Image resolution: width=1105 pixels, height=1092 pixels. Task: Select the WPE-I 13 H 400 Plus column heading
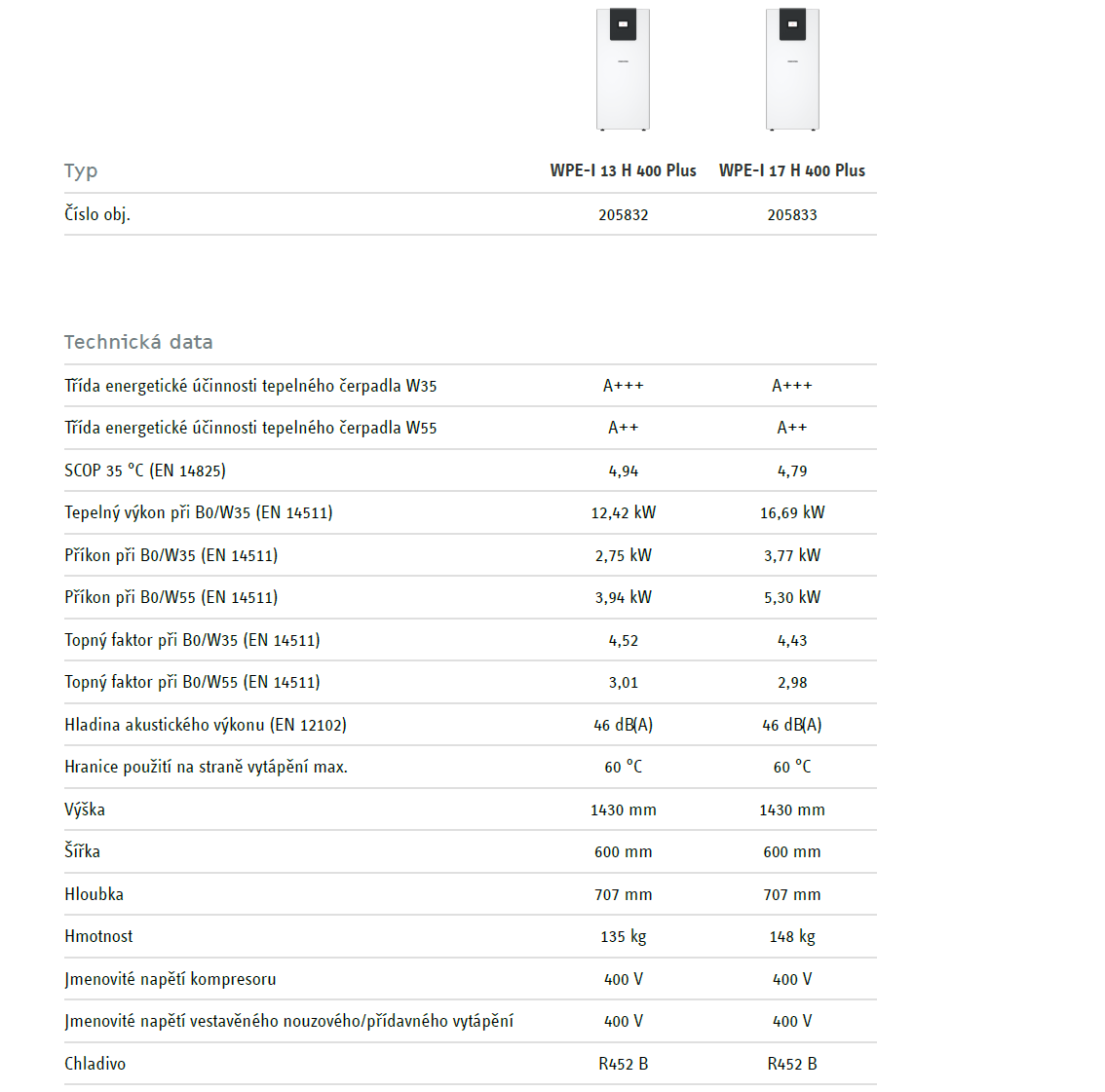point(623,170)
